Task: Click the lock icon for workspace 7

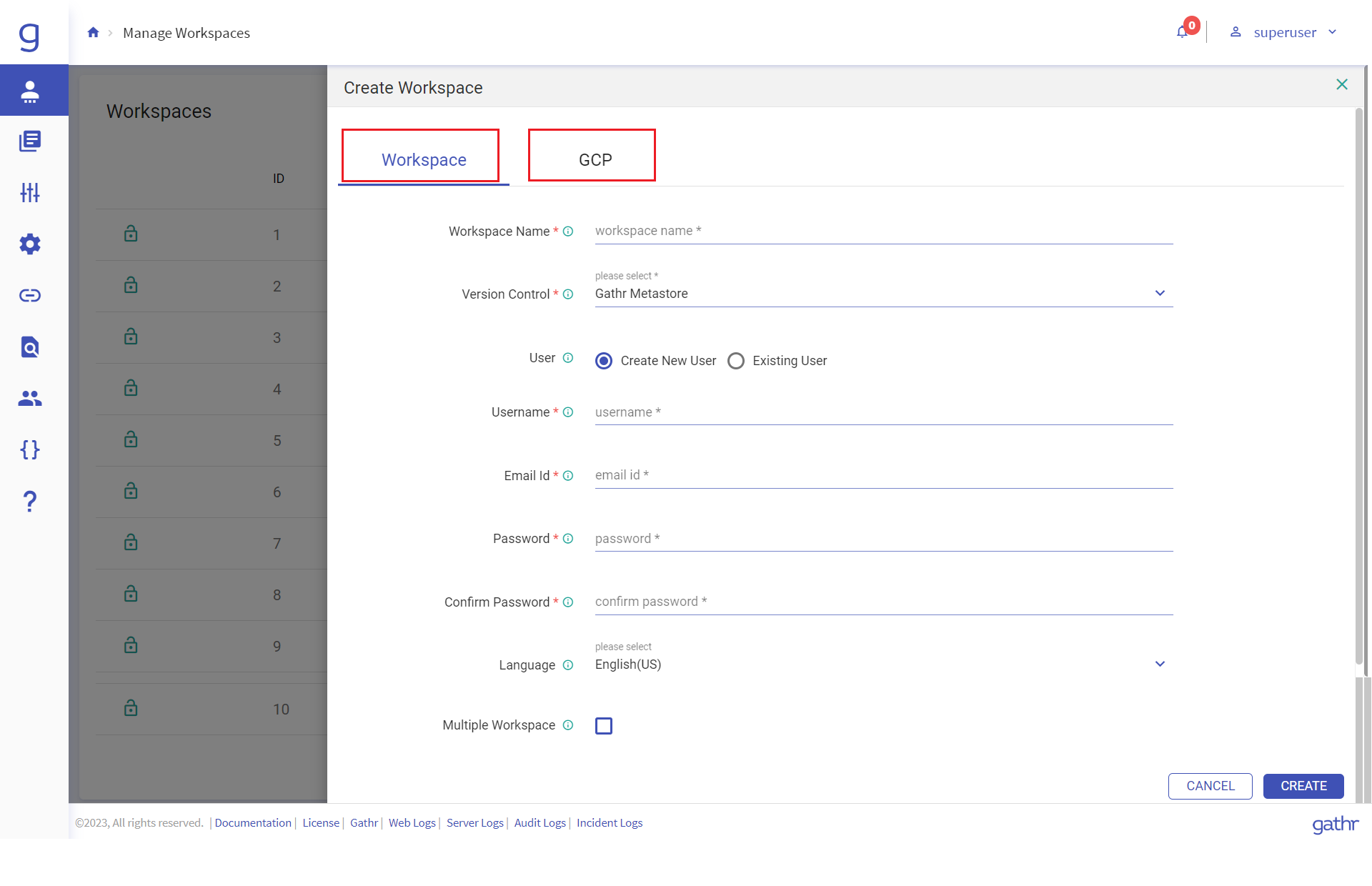Action: pos(131,542)
